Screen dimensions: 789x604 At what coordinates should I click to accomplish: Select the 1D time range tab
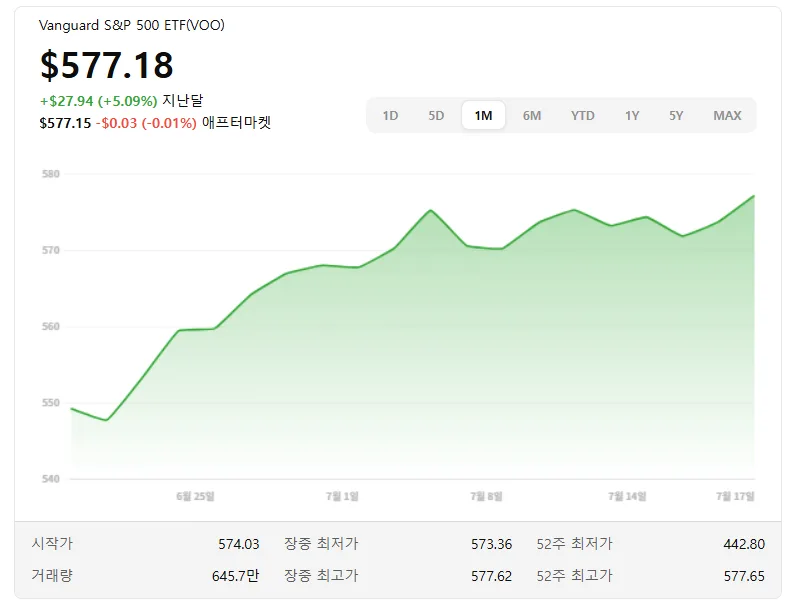[390, 116]
